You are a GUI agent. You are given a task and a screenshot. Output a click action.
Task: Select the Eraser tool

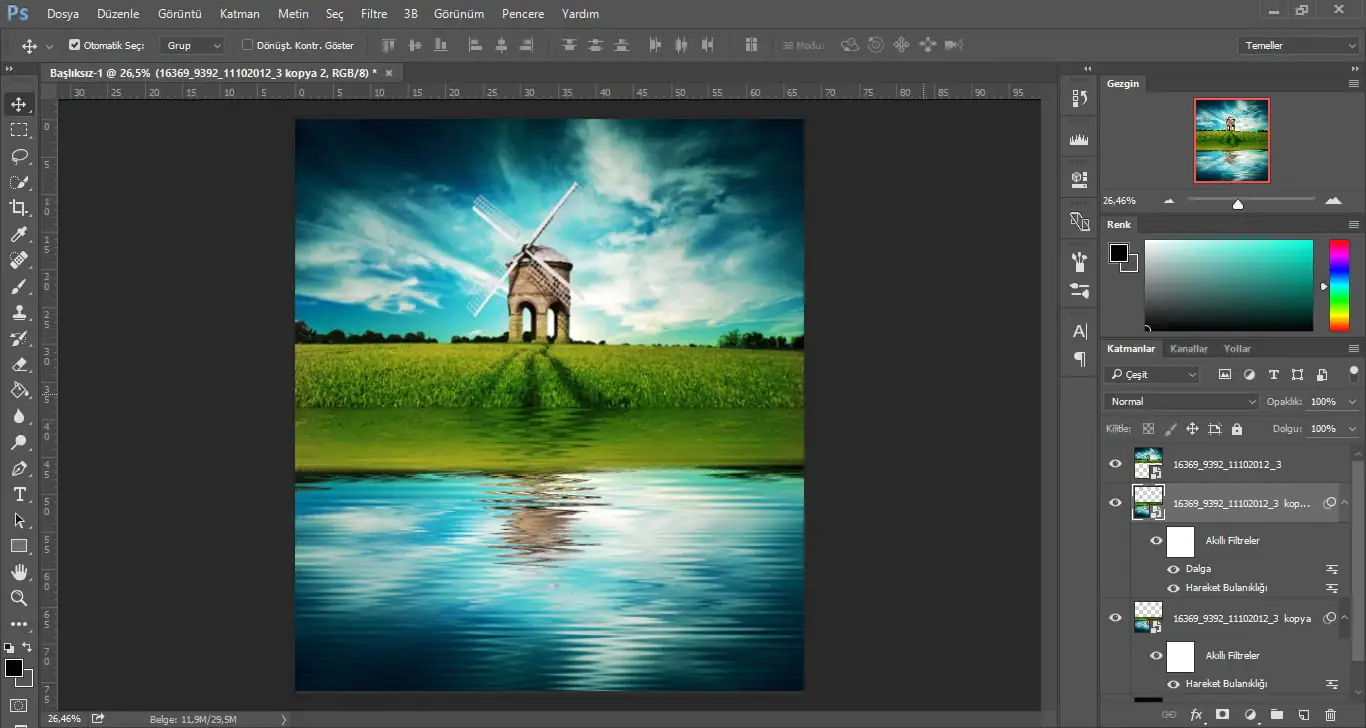click(x=19, y=364)
